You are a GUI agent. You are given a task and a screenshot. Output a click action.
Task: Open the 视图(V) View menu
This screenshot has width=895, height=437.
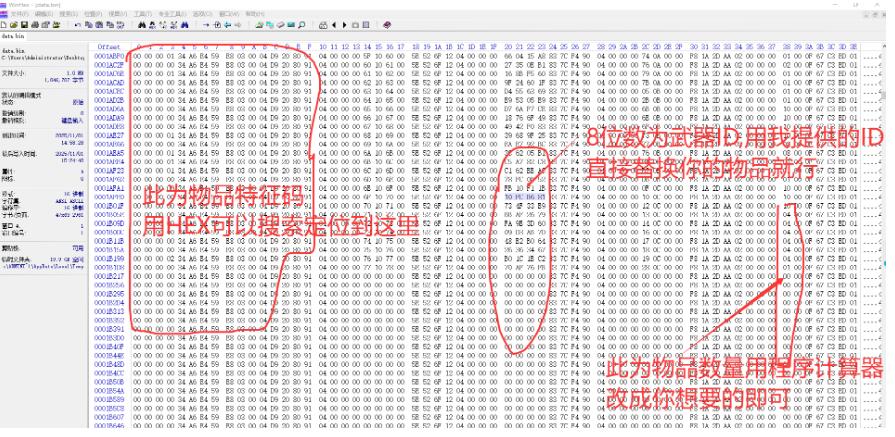118,13
